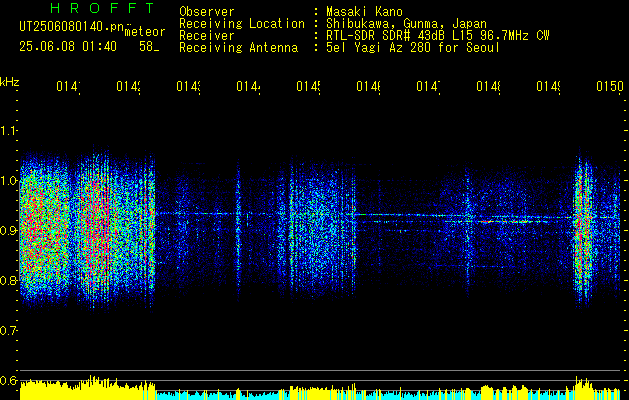629x400 pixels.
Task: Click the 0148 time axis marker
Action: pyautogui.click(x=489, y=87)
